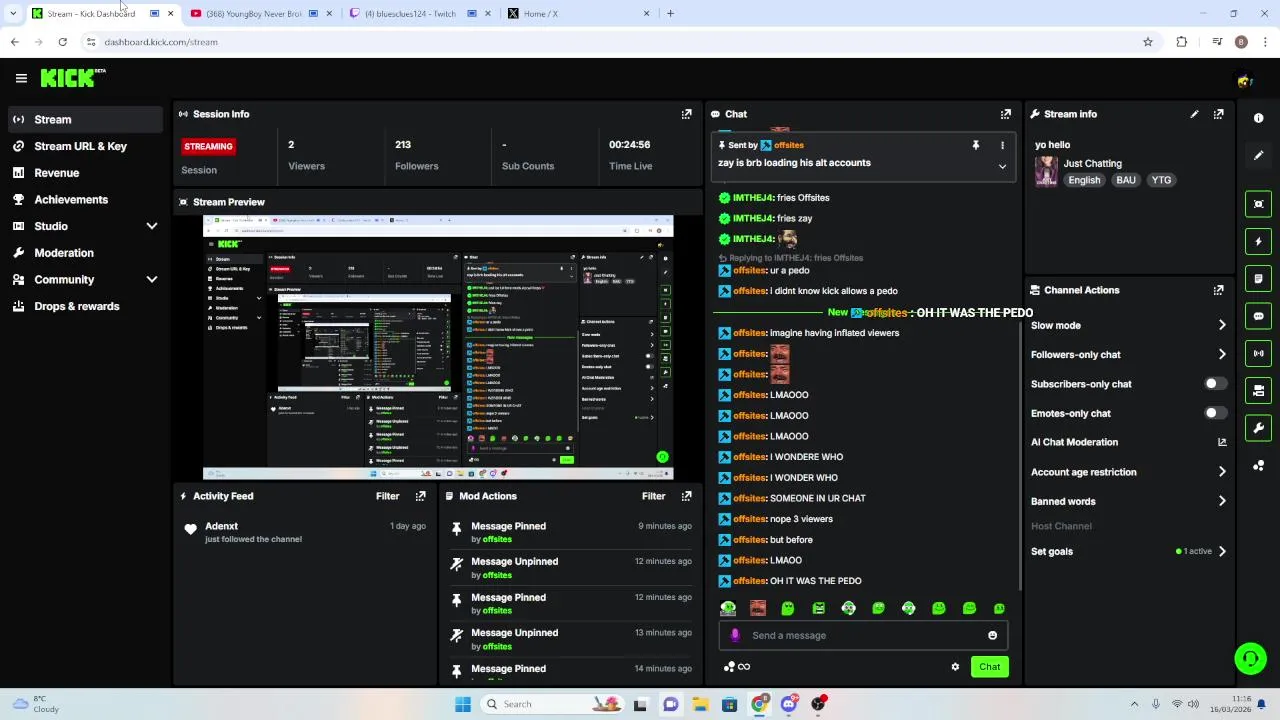Screen dimensions: 1280x720
Task: Open Followers-only chat options arrow
Action: point(1222,354)
